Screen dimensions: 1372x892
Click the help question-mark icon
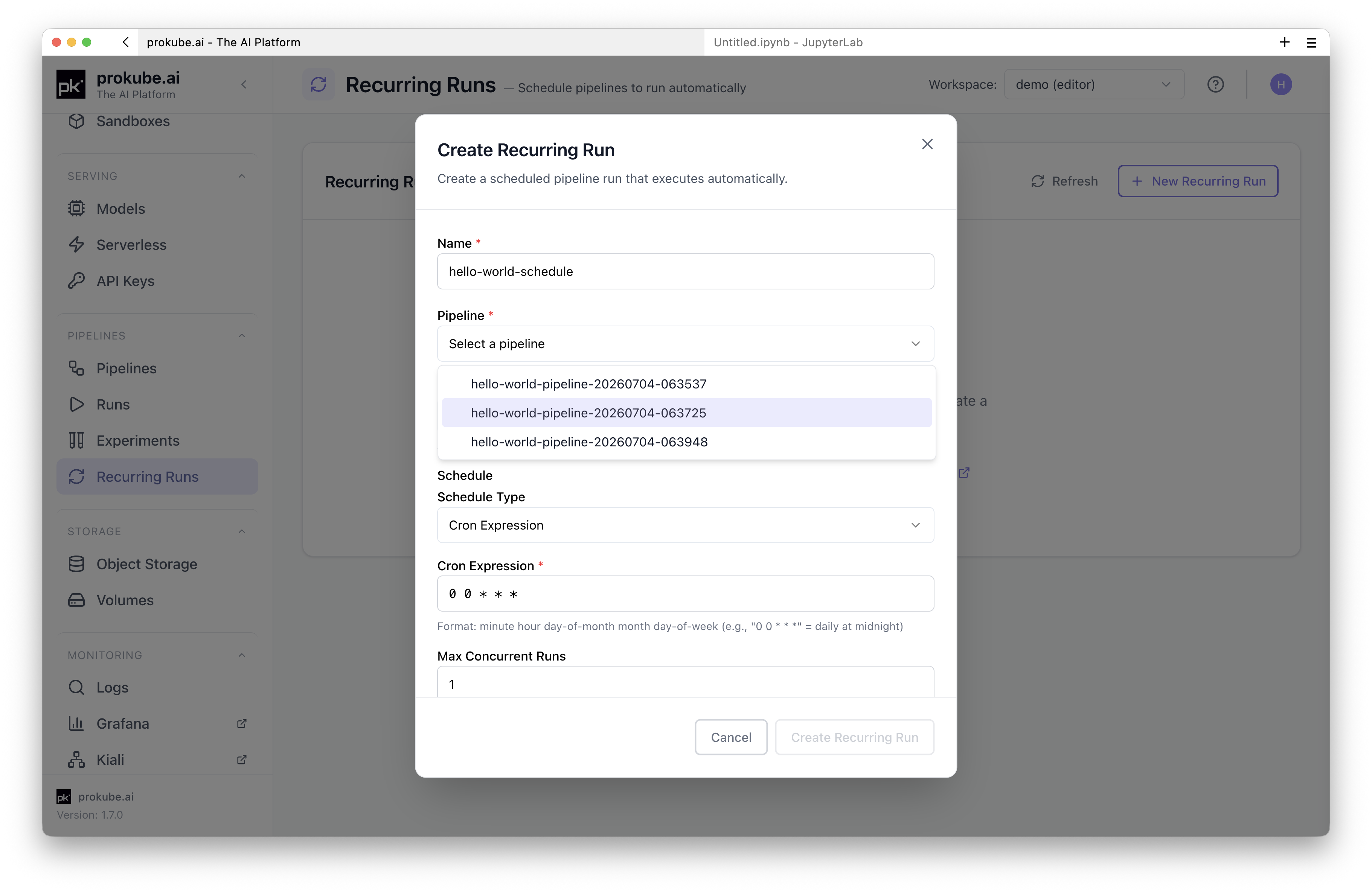click(x=1215, y=85)
